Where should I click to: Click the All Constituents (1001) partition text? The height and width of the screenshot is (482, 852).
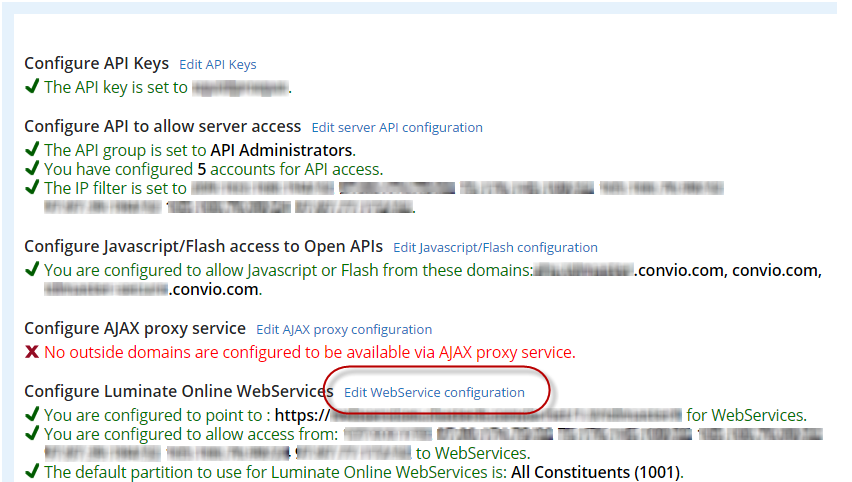(x=596, y=472)
